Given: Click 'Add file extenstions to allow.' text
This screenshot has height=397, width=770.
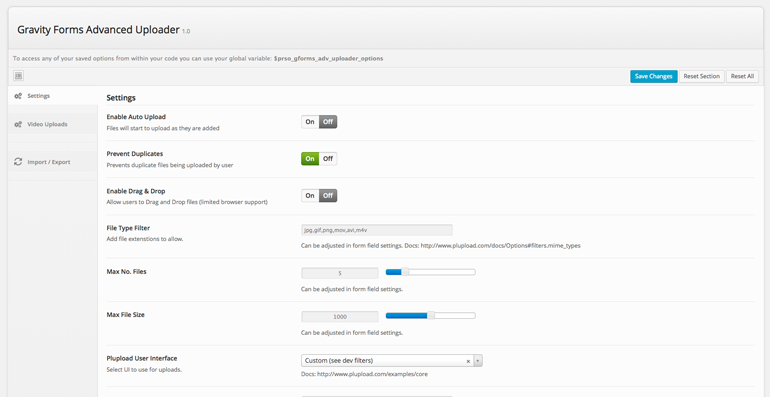Looking at the screenshot, I should click(145, 239).
